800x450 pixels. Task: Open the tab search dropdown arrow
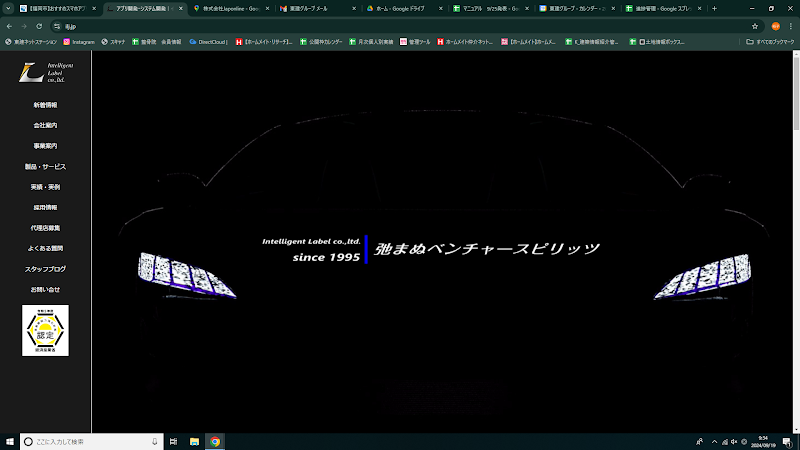pyautogui.click(x=8, y=9)
